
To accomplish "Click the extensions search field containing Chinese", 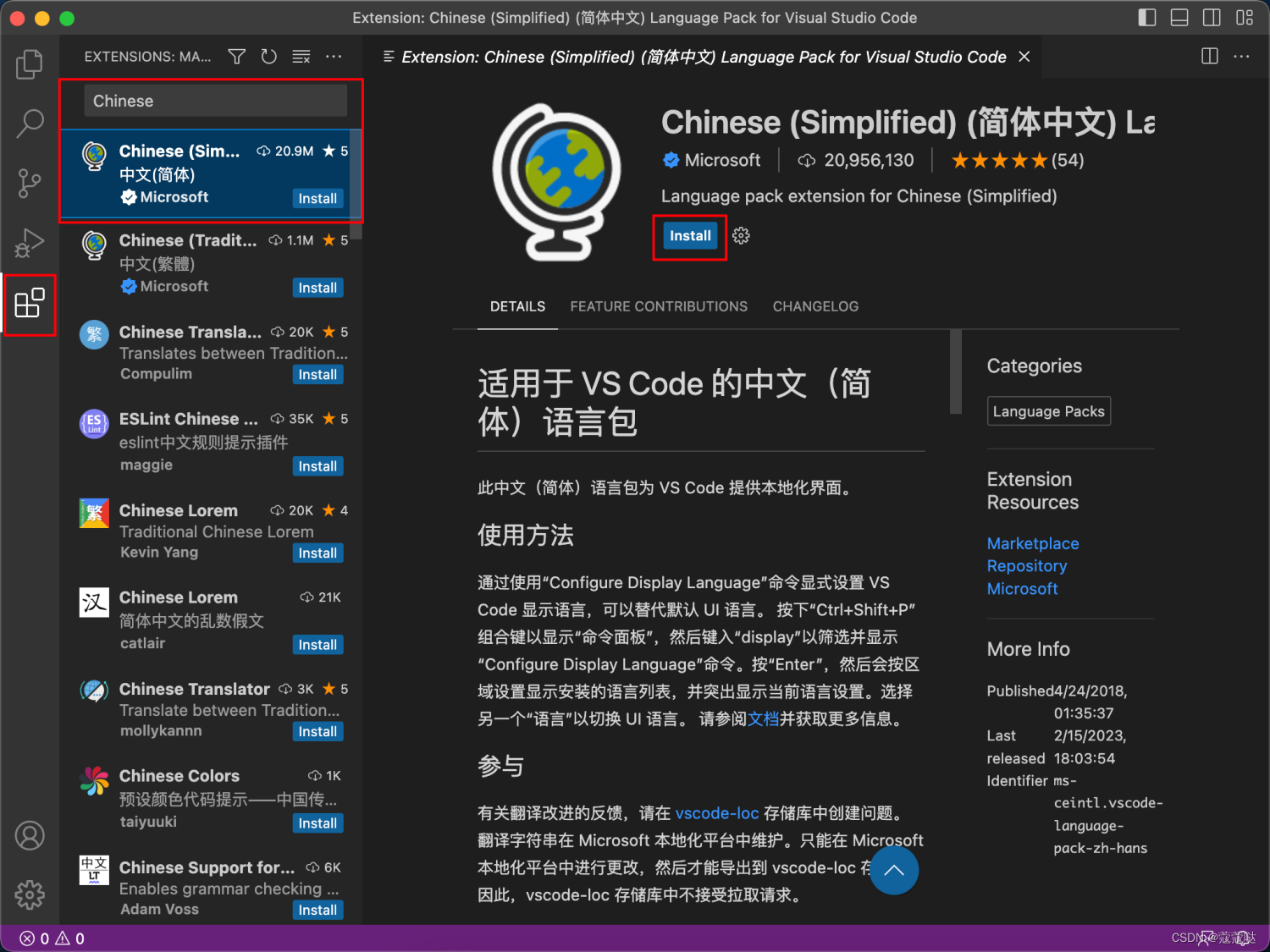I will 215,101.
